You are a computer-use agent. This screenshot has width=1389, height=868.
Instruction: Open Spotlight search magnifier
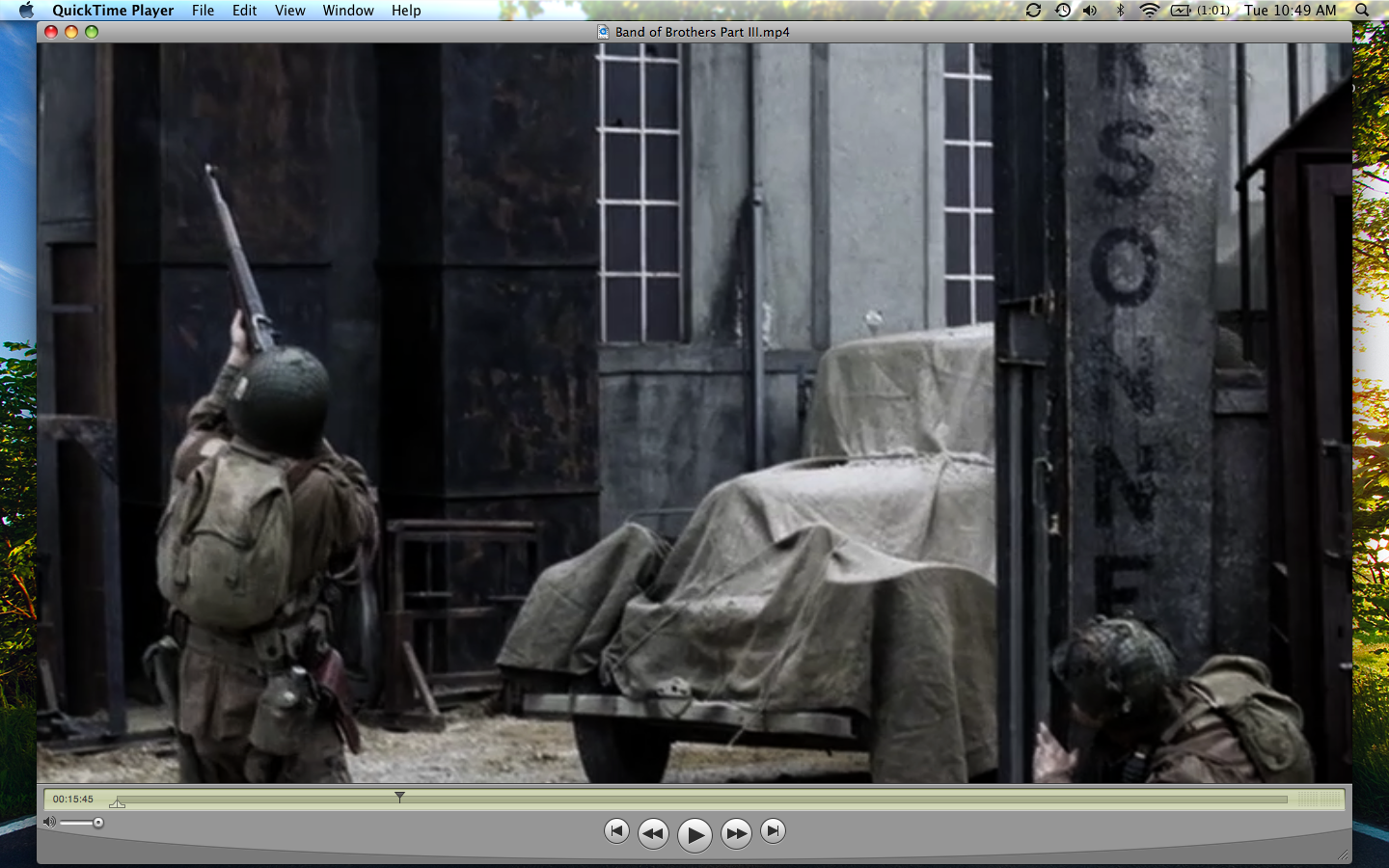click(x=1362, y=10)
